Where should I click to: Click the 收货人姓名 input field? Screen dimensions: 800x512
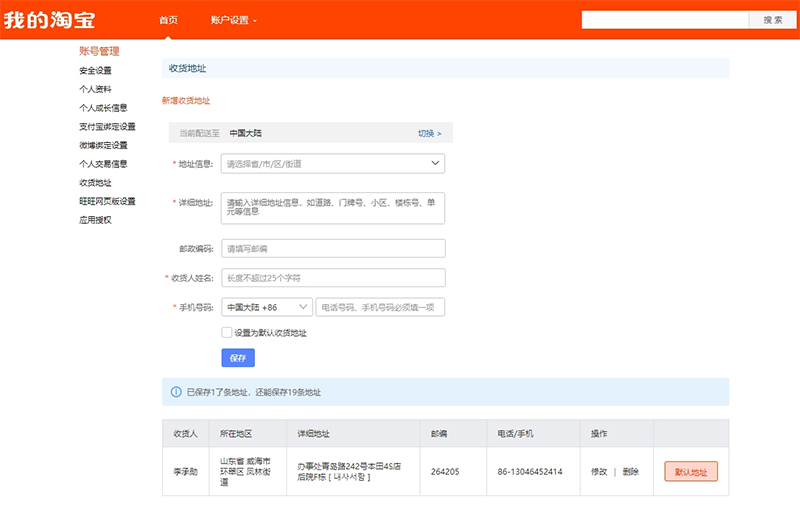point(333,278)
